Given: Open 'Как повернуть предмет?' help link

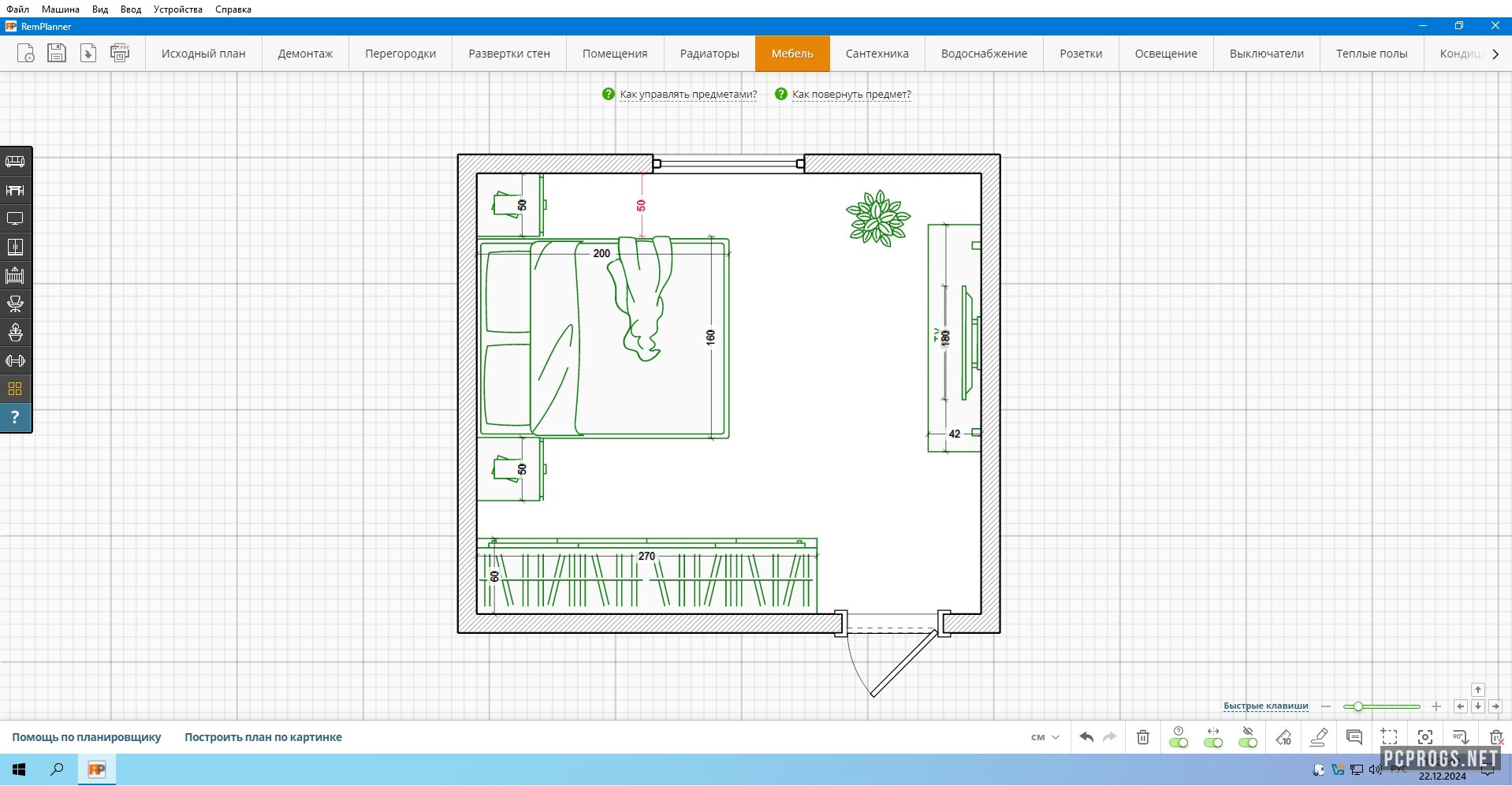Looking at the screenshot, I should pyautogui.click(x=851, y=95).
